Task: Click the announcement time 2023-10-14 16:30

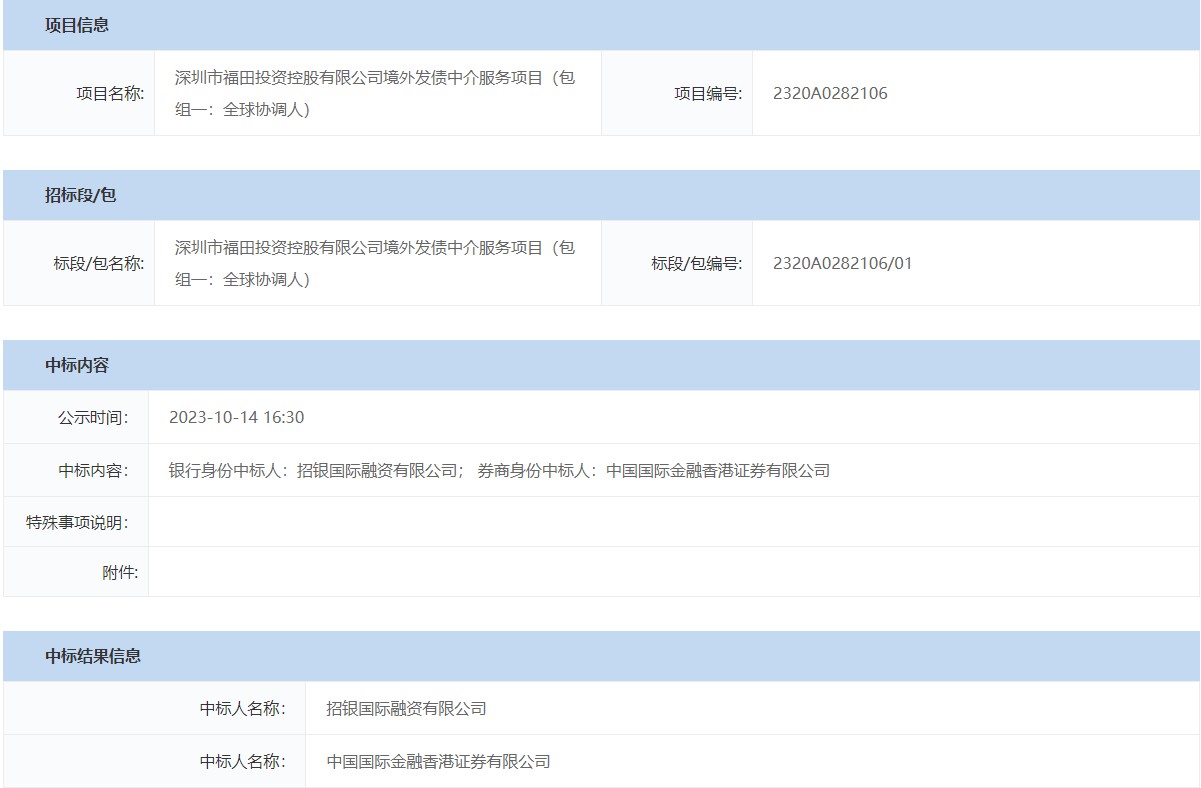Action: pos(236,417)
